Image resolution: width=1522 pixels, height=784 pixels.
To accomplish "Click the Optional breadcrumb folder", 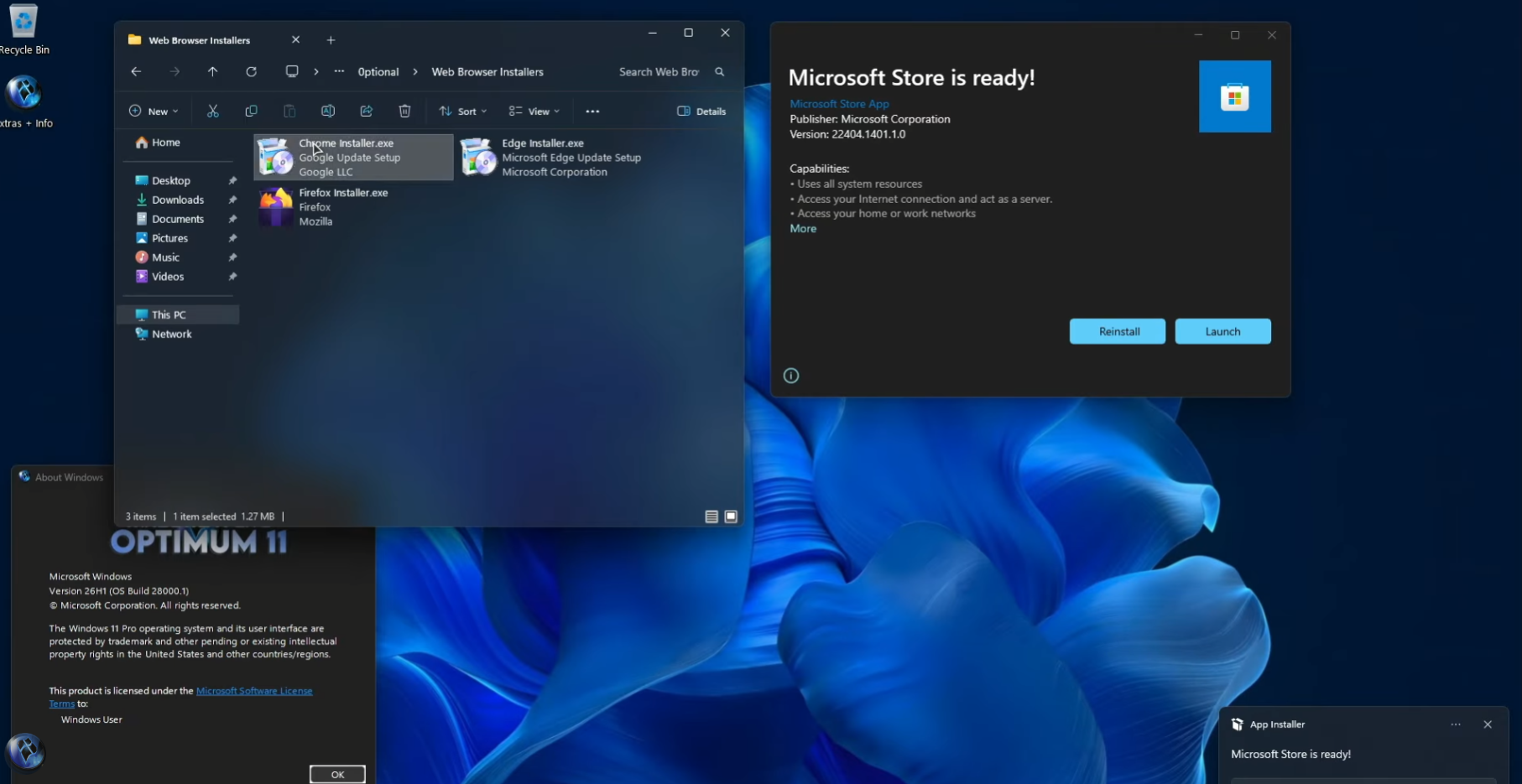I will click(x=378, y=72).
